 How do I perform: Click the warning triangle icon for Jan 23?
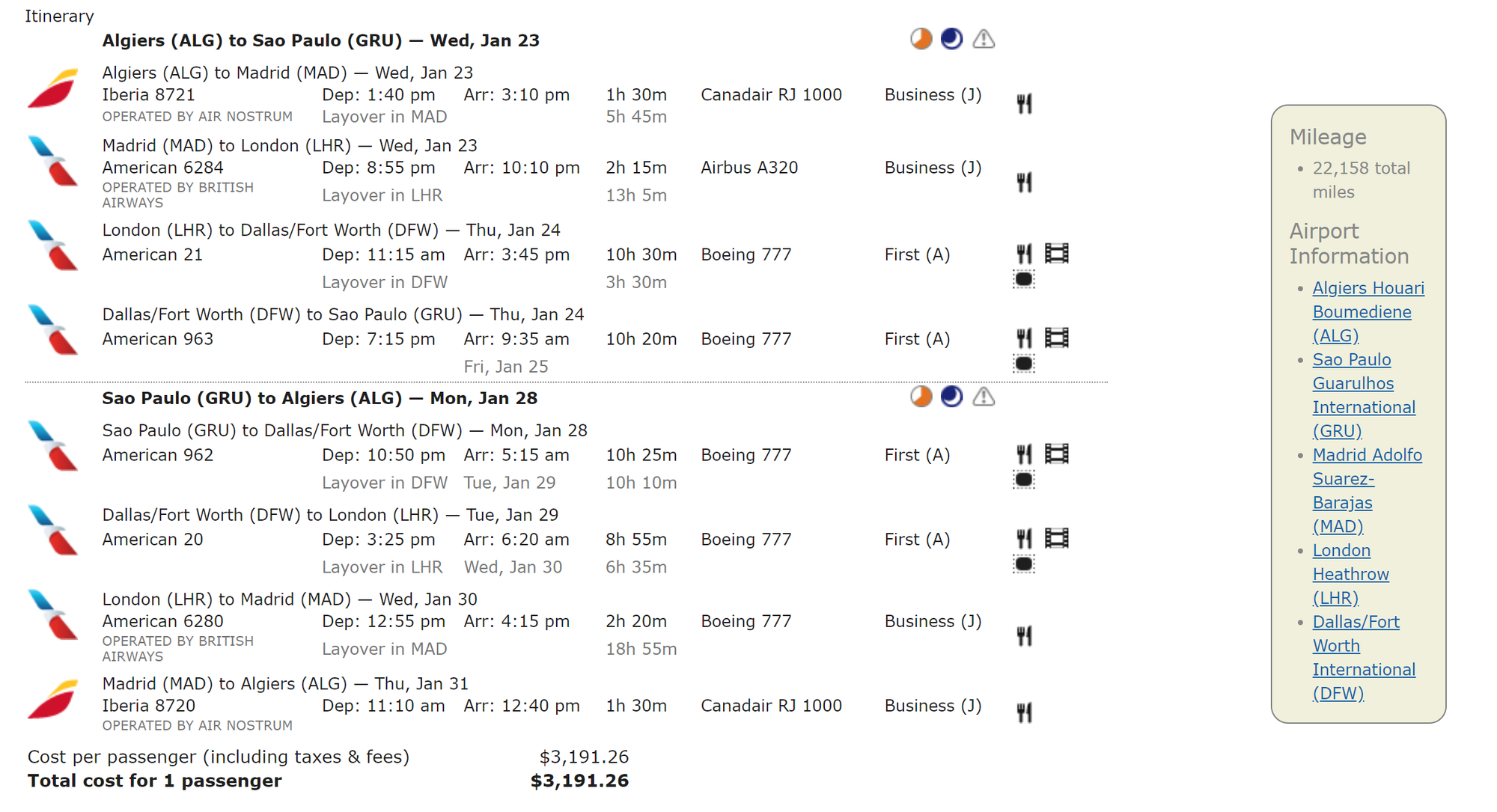[984, 39]
